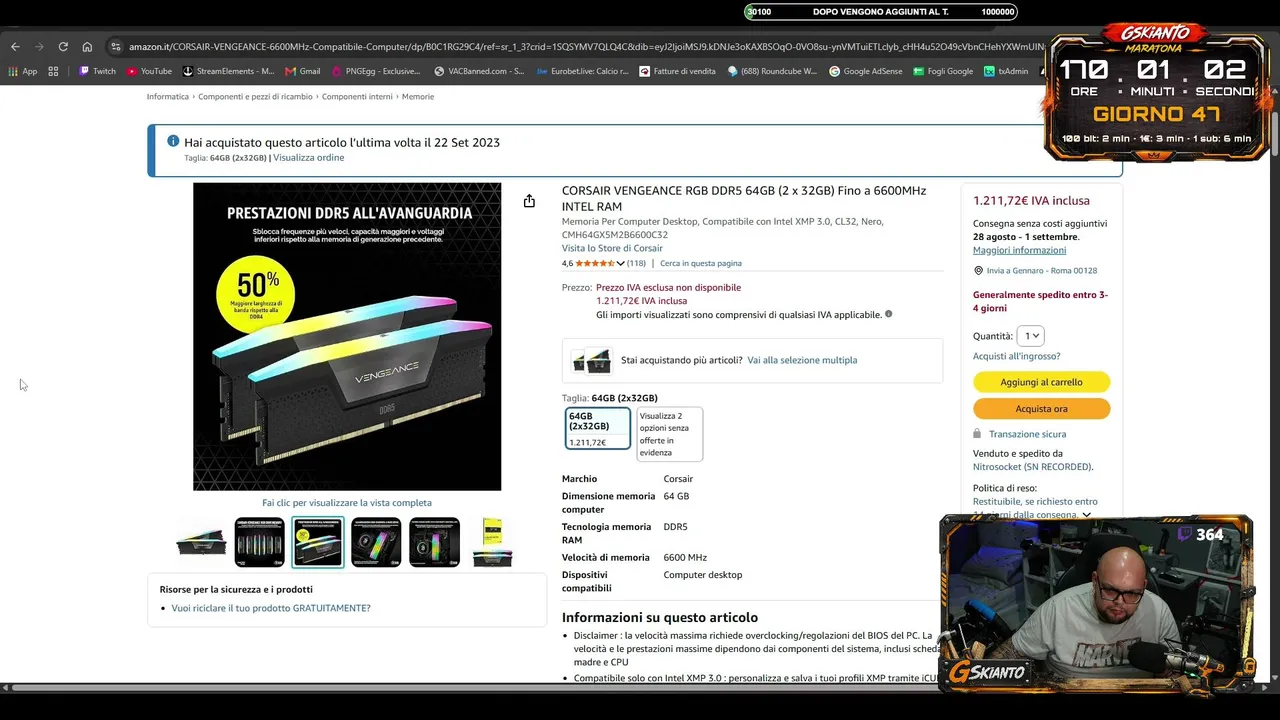Viewport: 1280px width, 720px height.
Task: View site information icon in address bar
Action: (x=116, y=47)
